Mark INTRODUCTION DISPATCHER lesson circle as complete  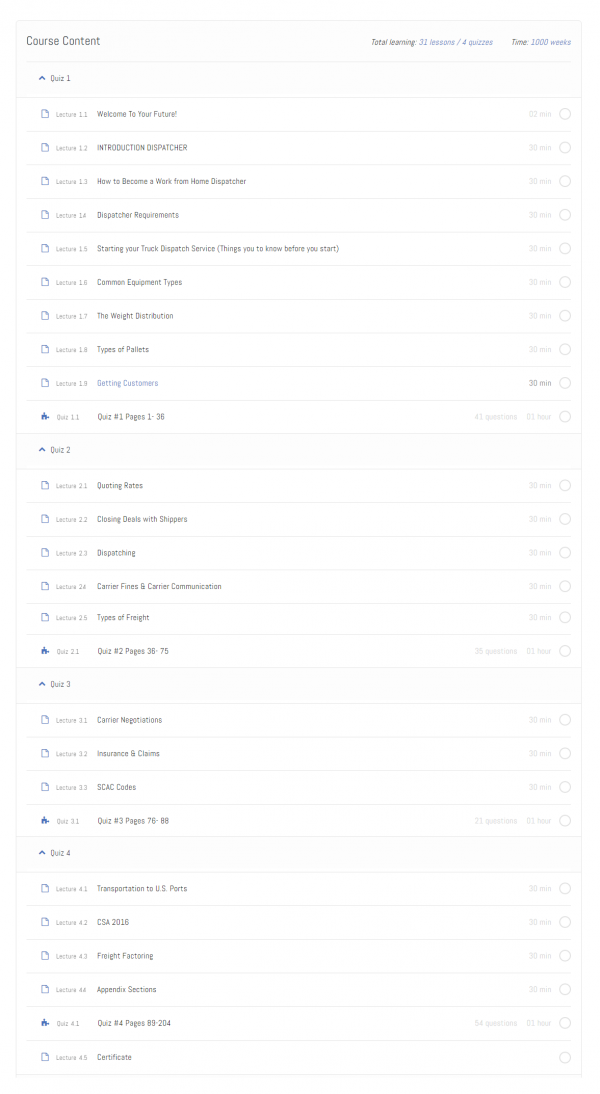[565, 148]
